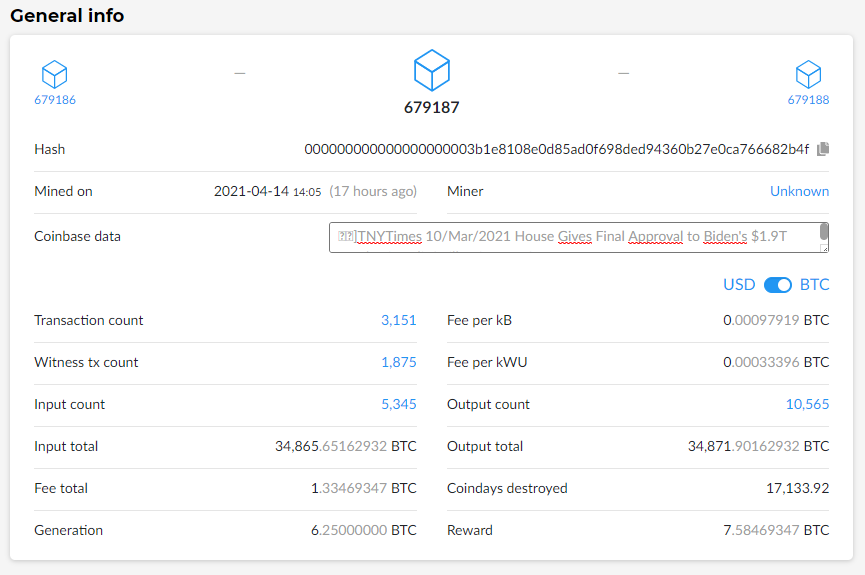Click the previous block cube icon
The image size is (865, 575).
[x=54, y=74]
